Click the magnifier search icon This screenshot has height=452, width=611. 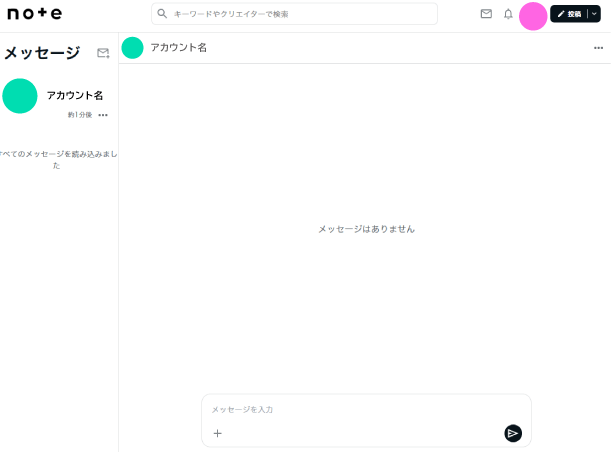[x=162, y=14]
